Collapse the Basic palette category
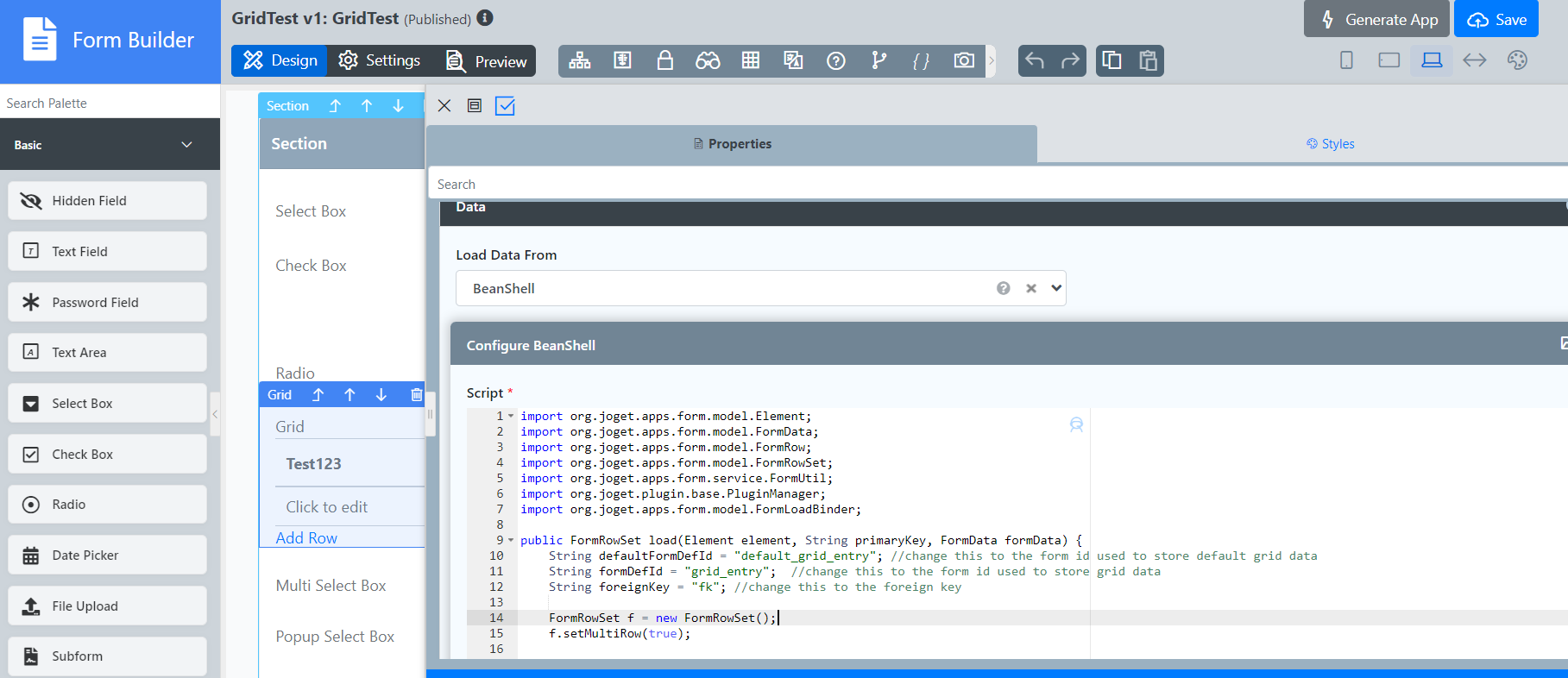The height and width of the screenshot is (678, 1568). (186, 145)
